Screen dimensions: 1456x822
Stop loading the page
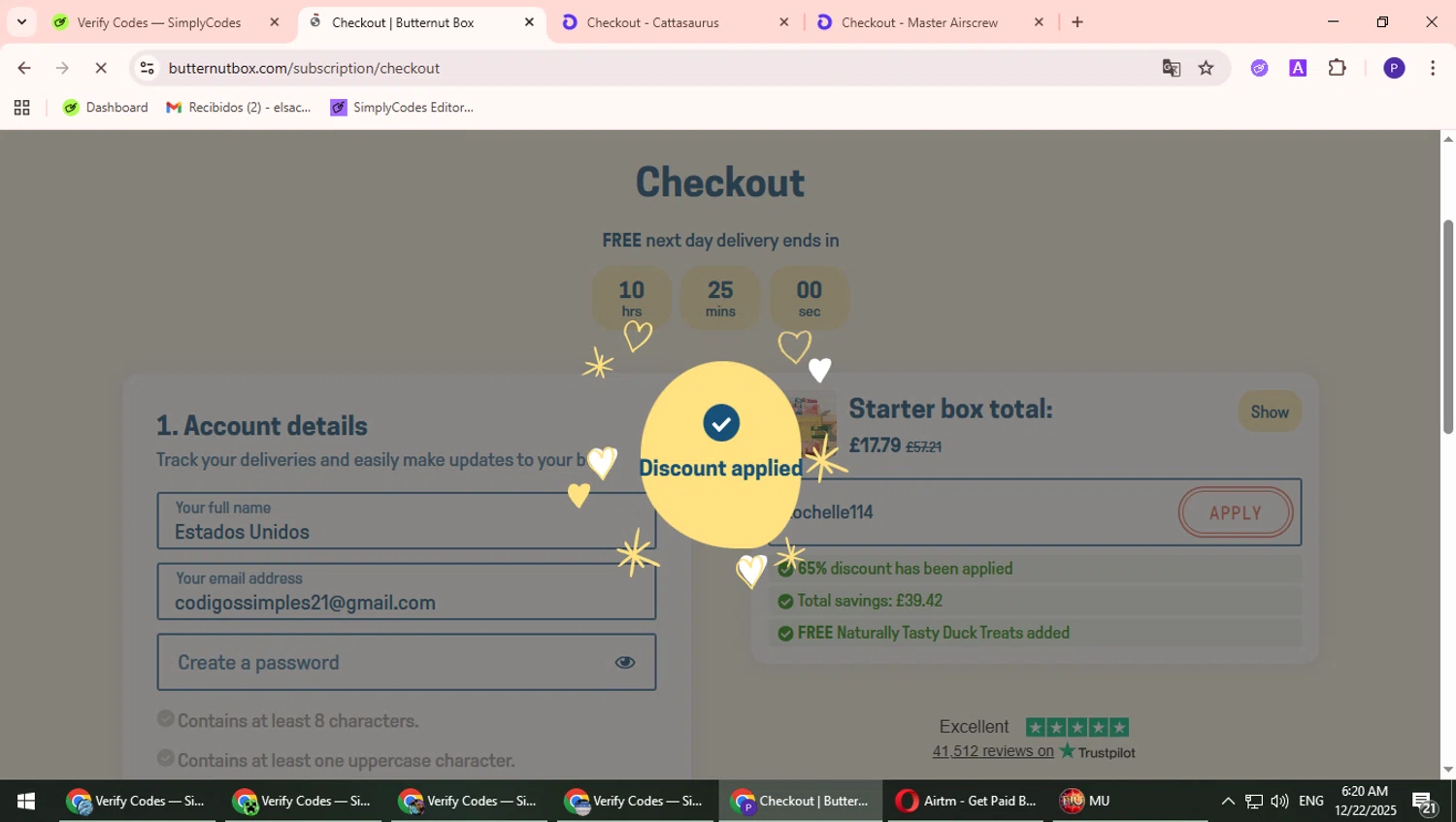pos(101,68)
